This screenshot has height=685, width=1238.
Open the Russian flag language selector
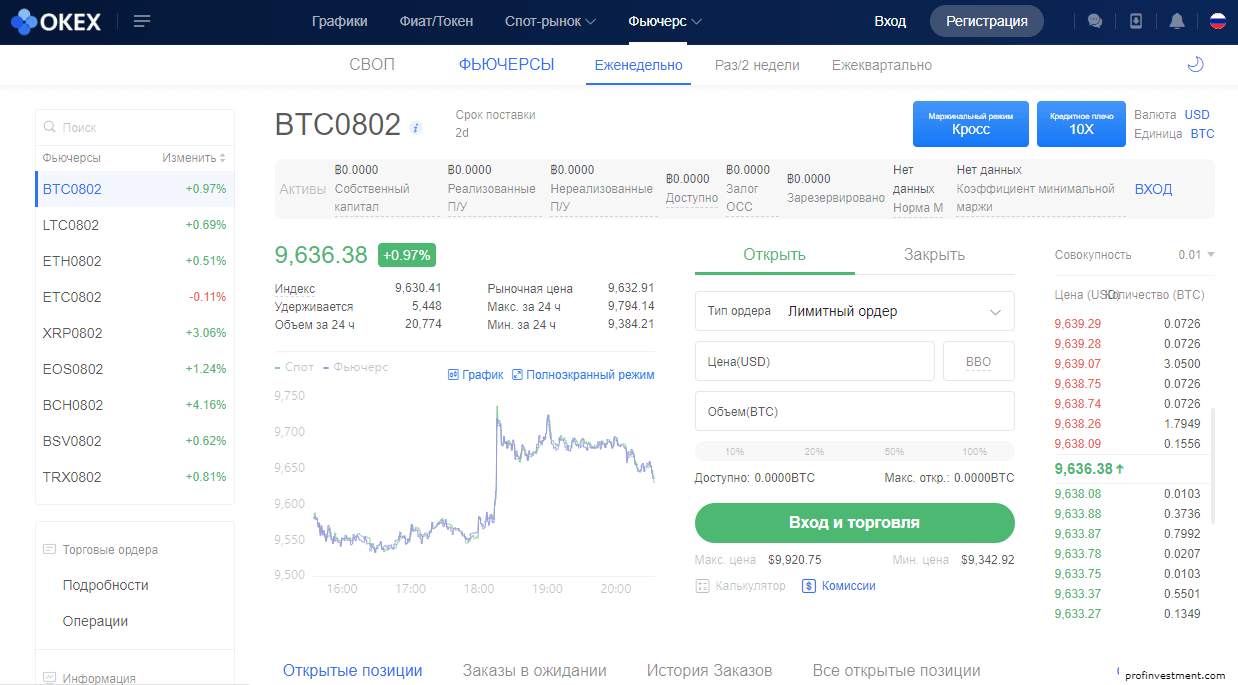point(1218,21)
